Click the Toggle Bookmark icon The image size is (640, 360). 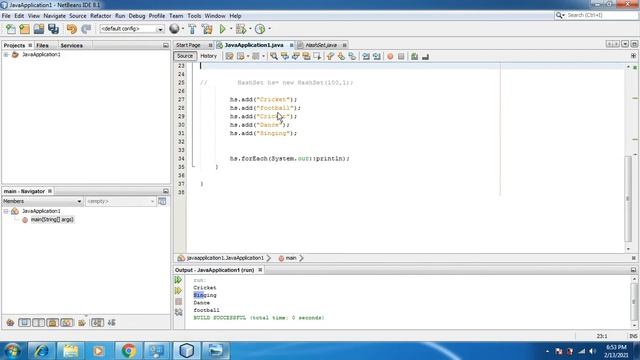pyautogui.click(x=352, y=56)
